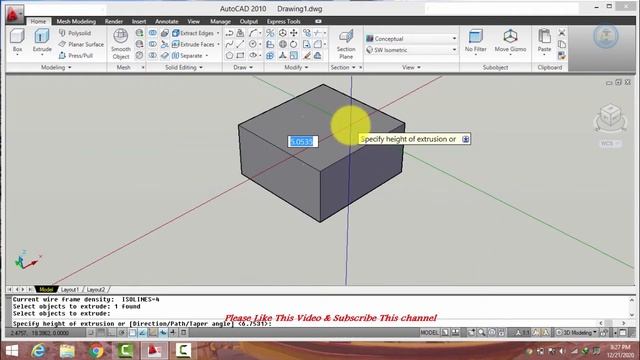640x360 pixels.
Task: Open the AutoCAD application menu button
Action: coord(14,14)
